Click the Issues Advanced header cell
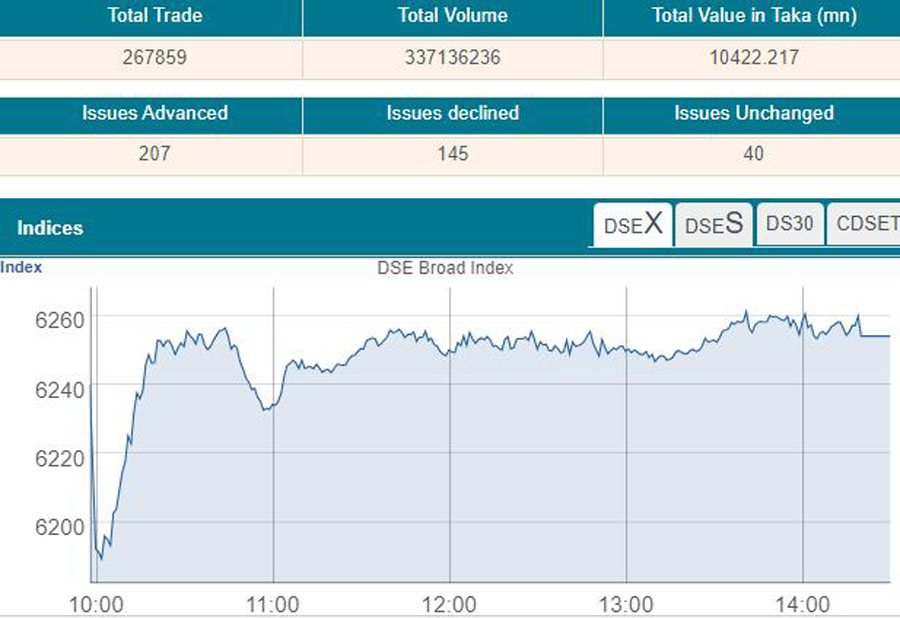 [155, 113]
